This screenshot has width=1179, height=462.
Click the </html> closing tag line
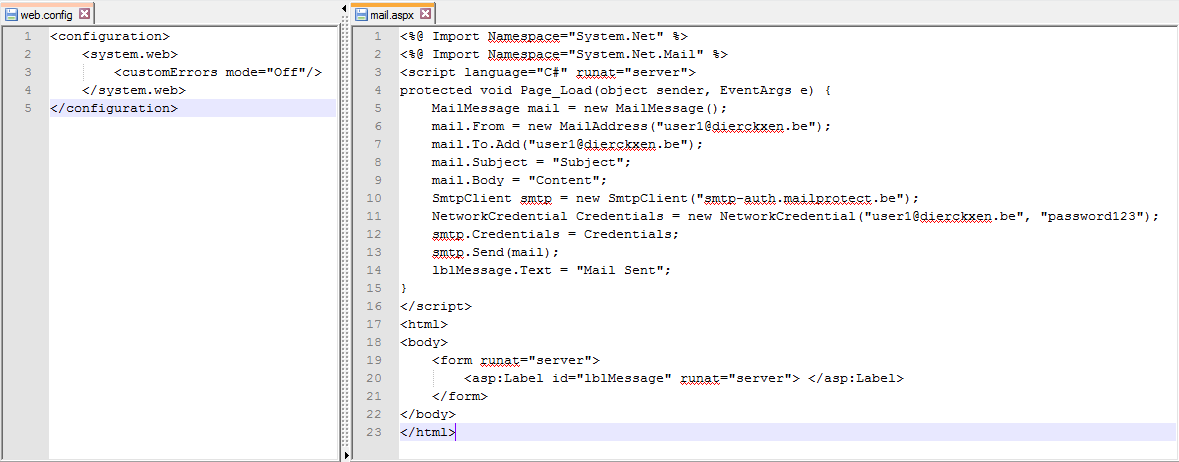tap(428, 433)
